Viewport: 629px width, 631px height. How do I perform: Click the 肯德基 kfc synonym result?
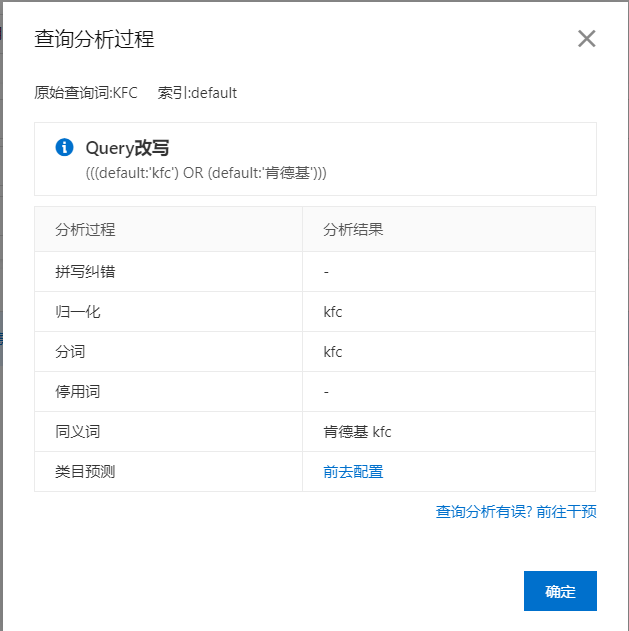click(x=357, y=432)
